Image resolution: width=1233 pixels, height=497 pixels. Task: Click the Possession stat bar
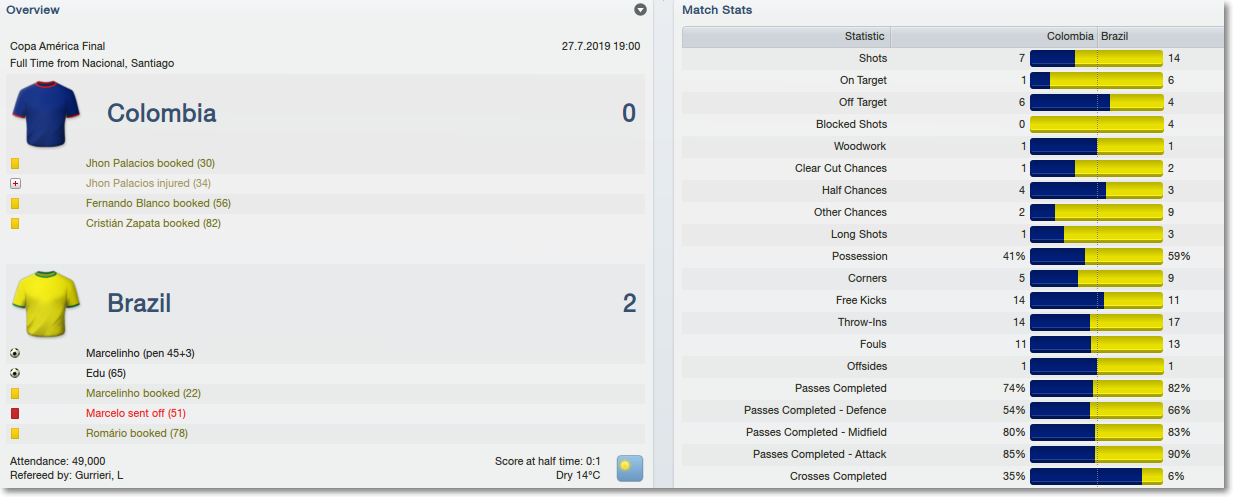coord(1096,256)
